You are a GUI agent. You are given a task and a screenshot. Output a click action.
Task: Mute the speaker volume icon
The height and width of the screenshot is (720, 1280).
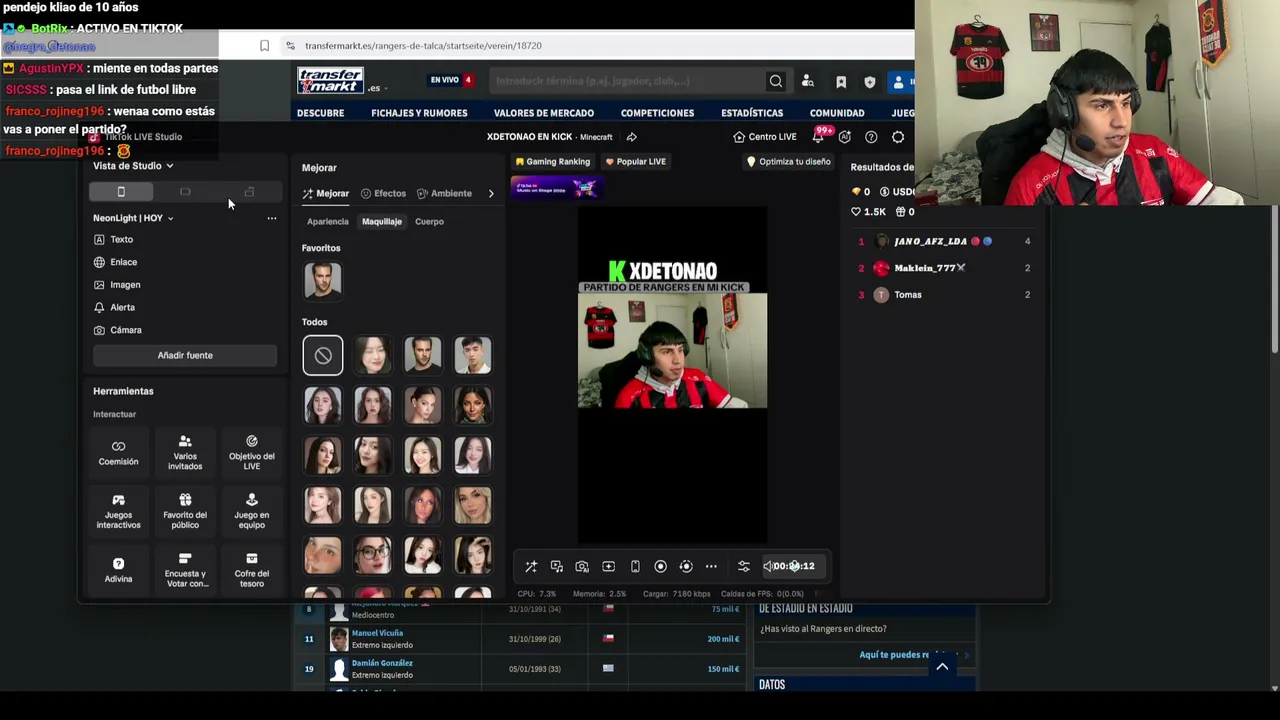point(768,567)
